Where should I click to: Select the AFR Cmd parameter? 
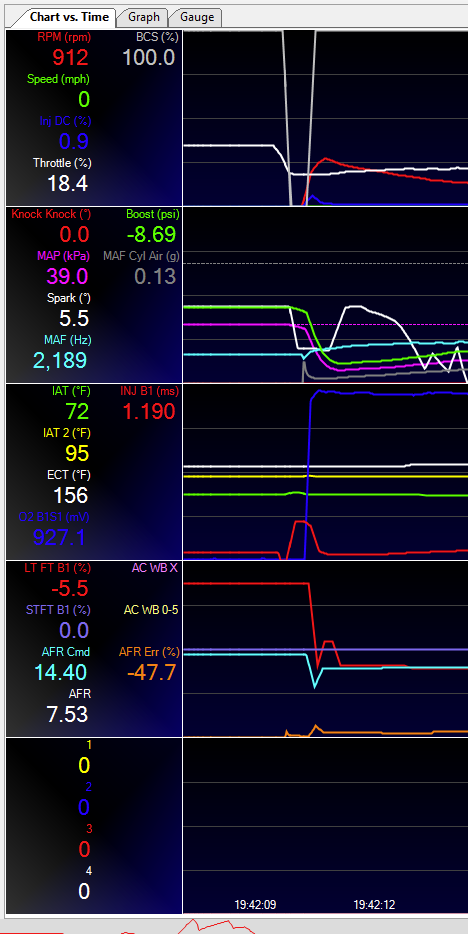tap(67, 652)
